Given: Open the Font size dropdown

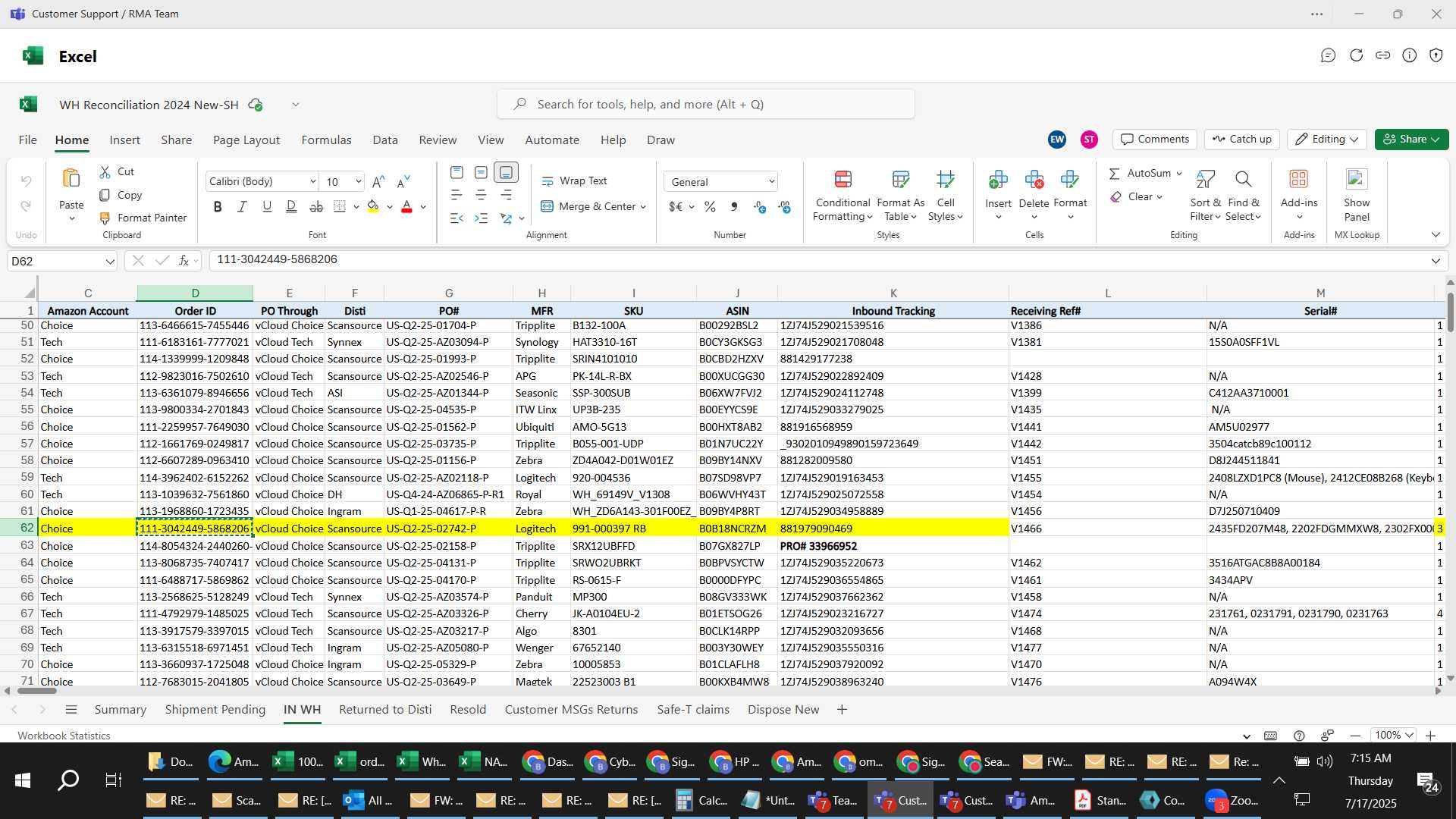Looking at the screenshot, I should tap(358, 181).
